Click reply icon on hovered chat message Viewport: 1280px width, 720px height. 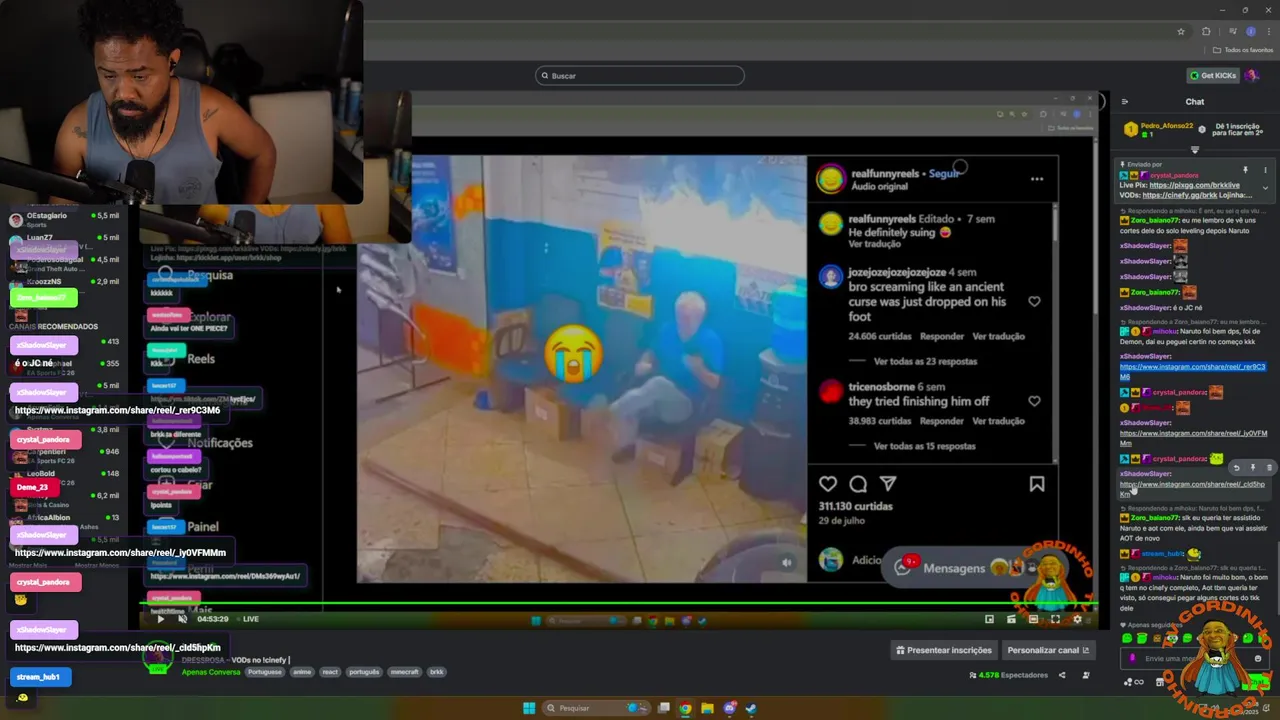click(1236, 467)
